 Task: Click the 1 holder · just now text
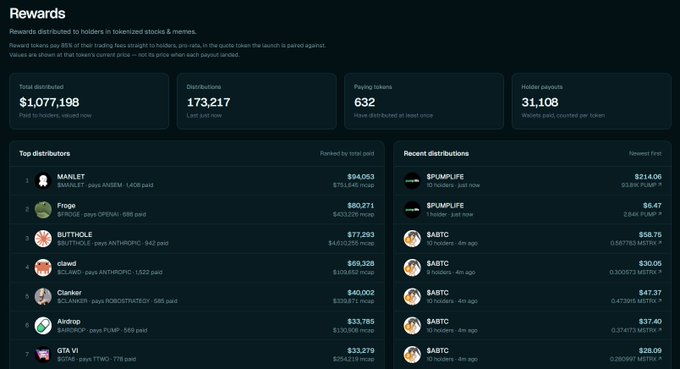point(450,214)
